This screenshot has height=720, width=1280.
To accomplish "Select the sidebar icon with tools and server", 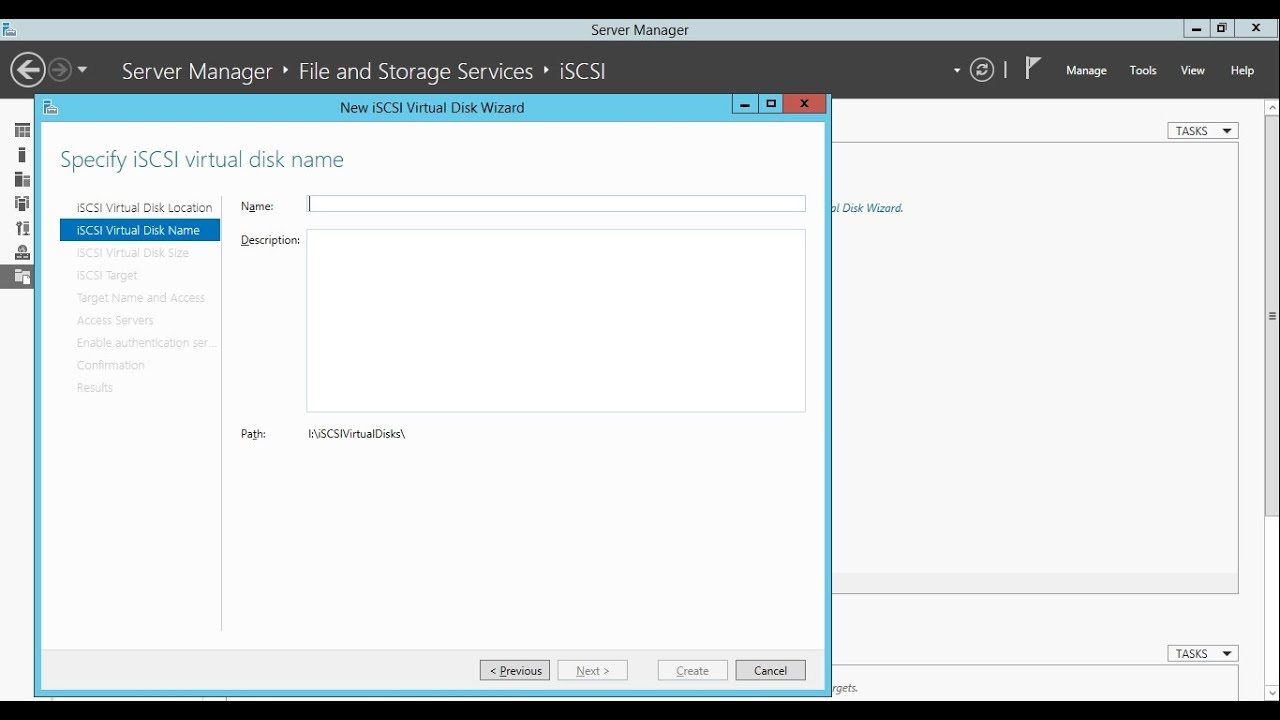I will pos(22,228).
